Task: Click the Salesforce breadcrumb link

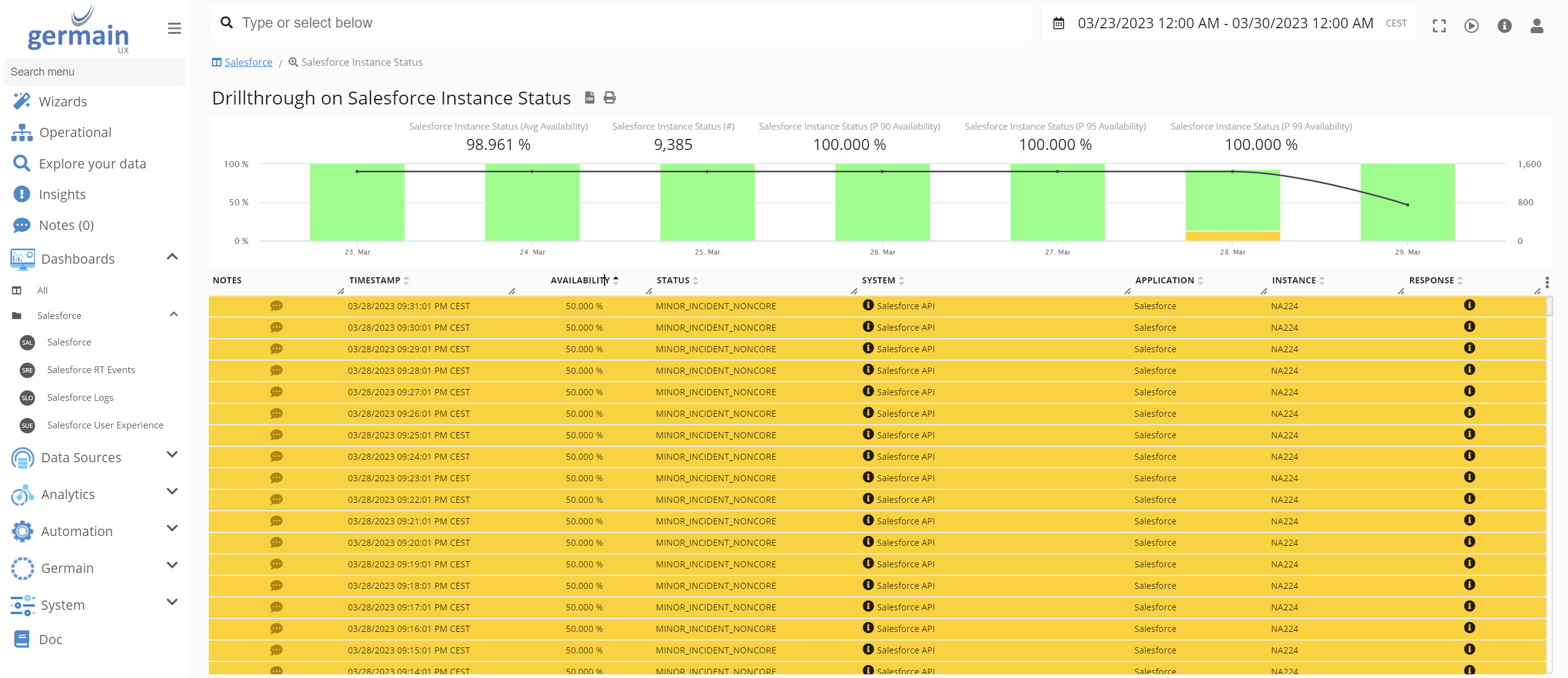Action: [x=248, y=62]
